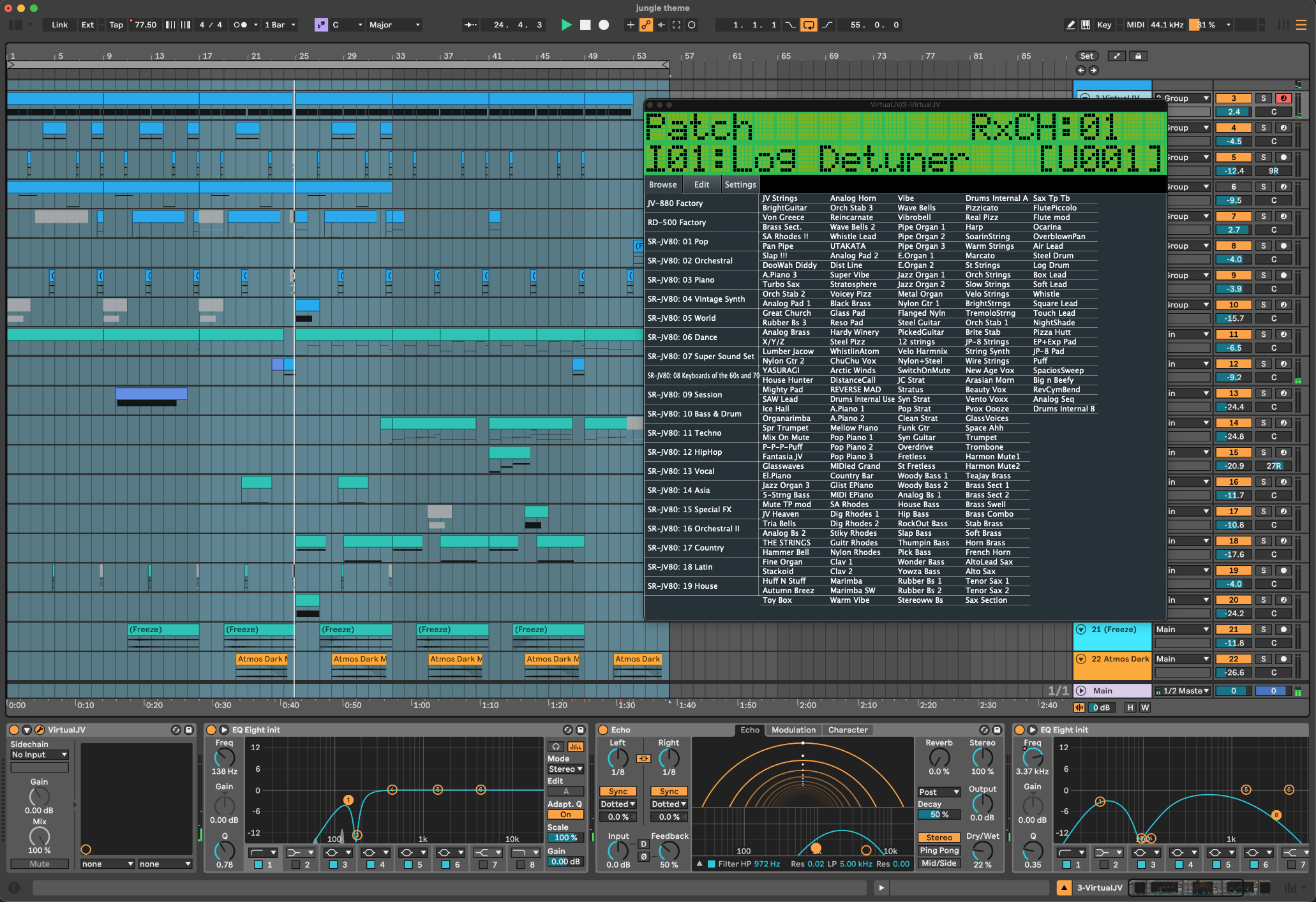This screenshot has width=1316, height=902.
Task: Open the Echo reverb Post dropdown
Action: (x=939, y=792)
